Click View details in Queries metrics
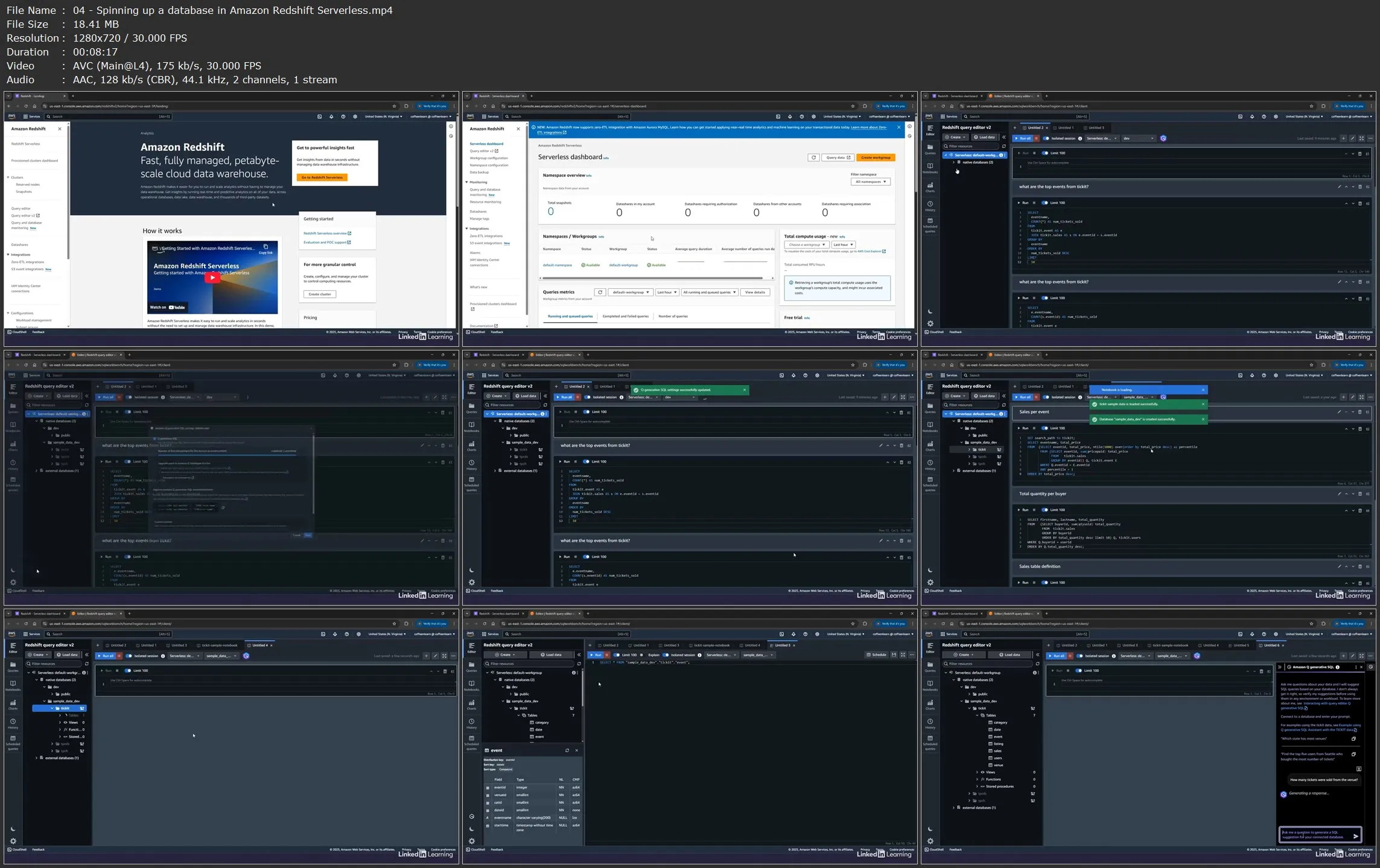 coord(755,292)
